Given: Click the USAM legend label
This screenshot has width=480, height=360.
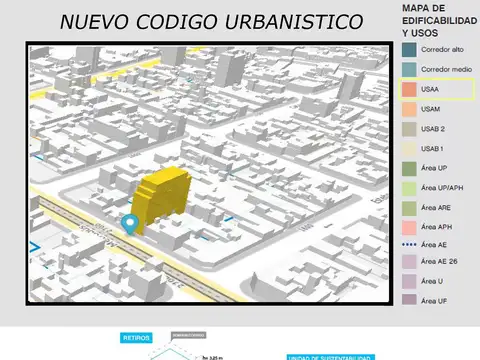Looking at the screenshot, I should tap(430, 109).
